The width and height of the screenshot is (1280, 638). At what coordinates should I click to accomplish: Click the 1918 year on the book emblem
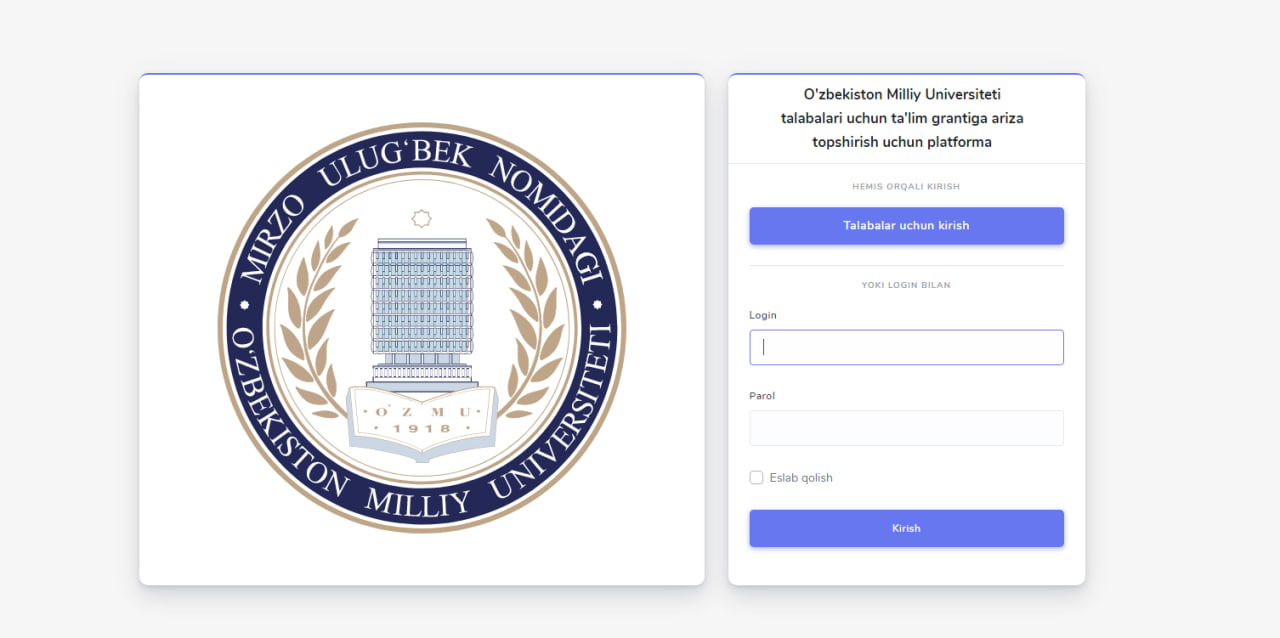click(x=421, y=429)
